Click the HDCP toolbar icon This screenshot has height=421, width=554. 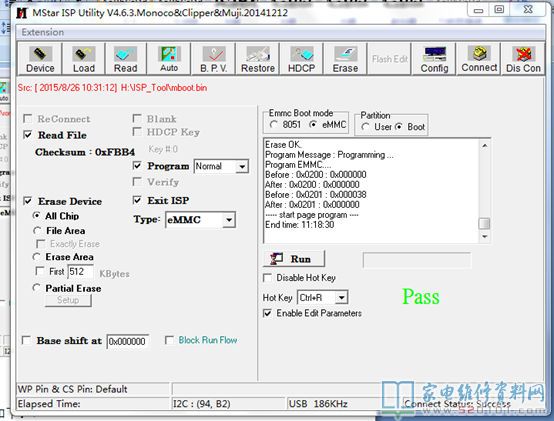(x=301, y=59)
